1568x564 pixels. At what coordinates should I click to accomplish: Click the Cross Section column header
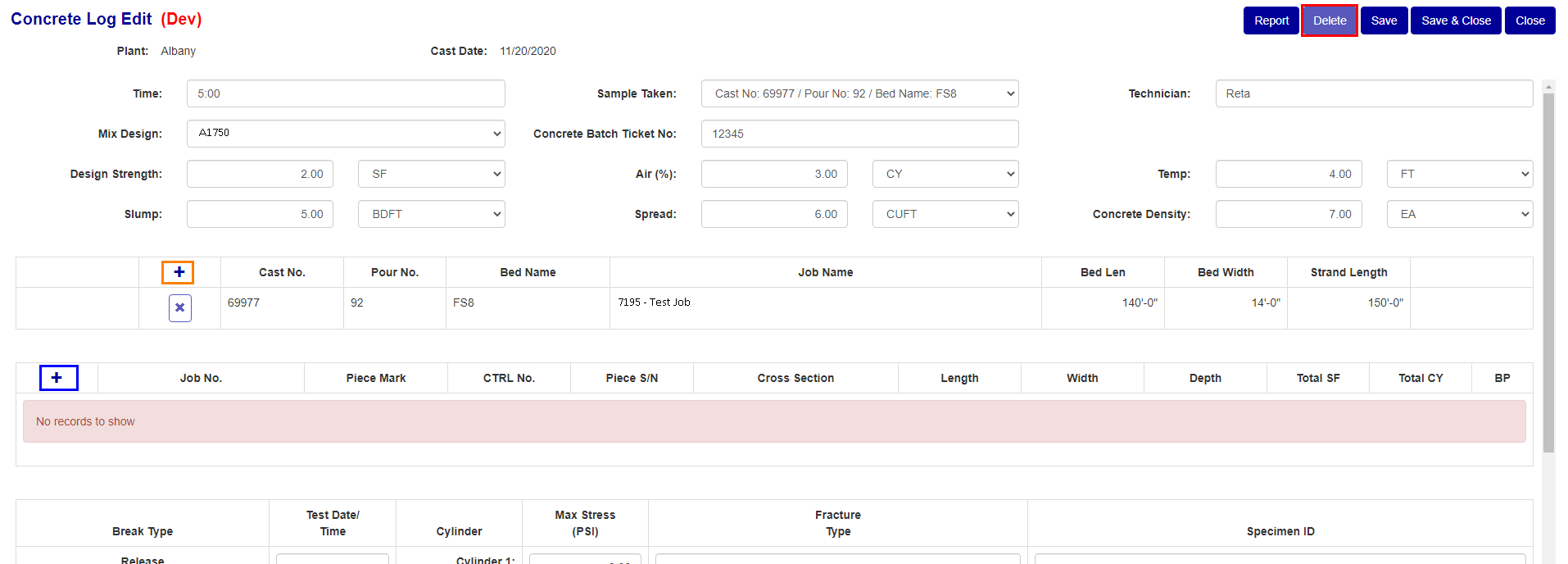tap(795, 378)
